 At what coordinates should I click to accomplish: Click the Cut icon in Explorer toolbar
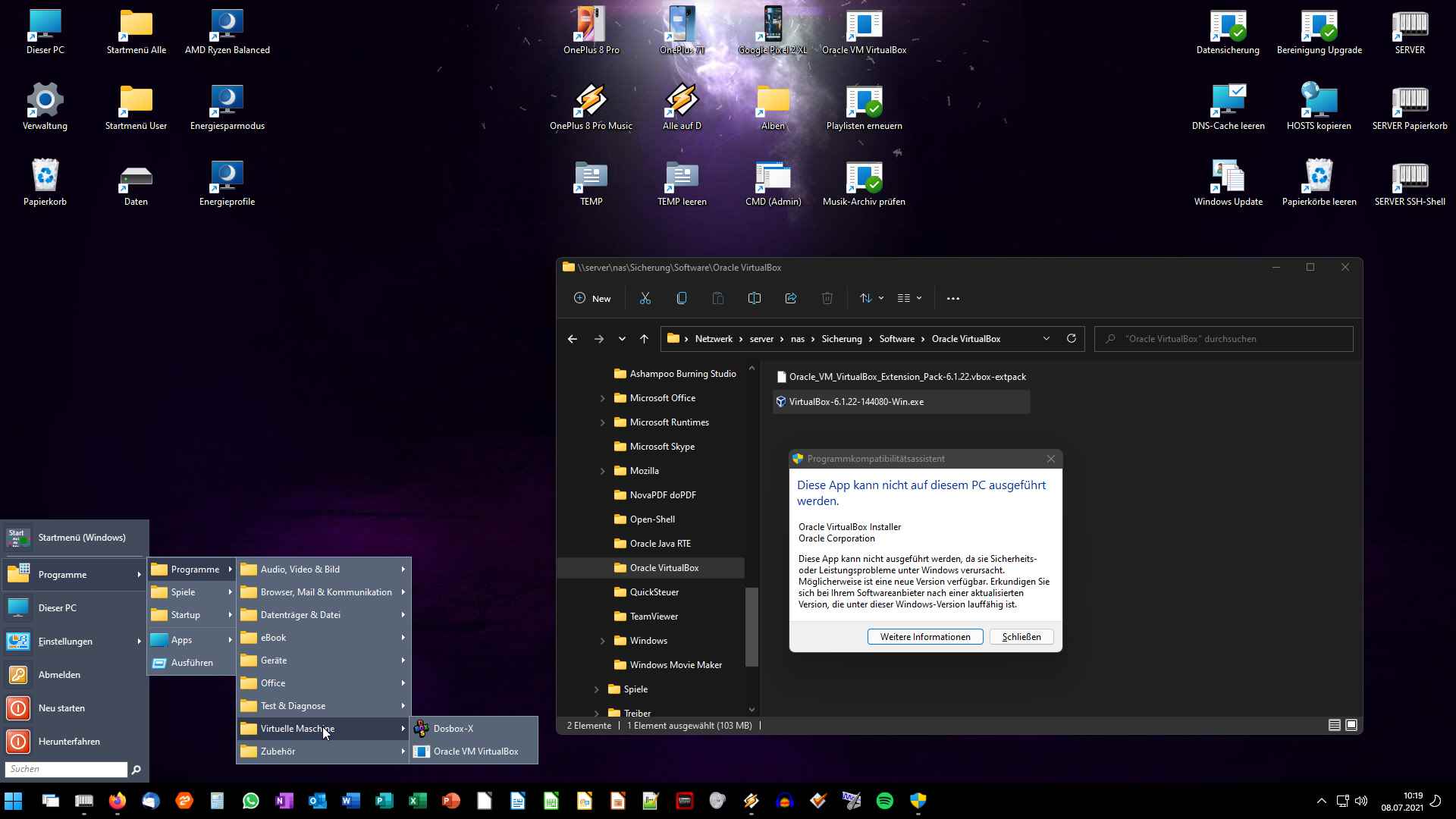point(645,299)
